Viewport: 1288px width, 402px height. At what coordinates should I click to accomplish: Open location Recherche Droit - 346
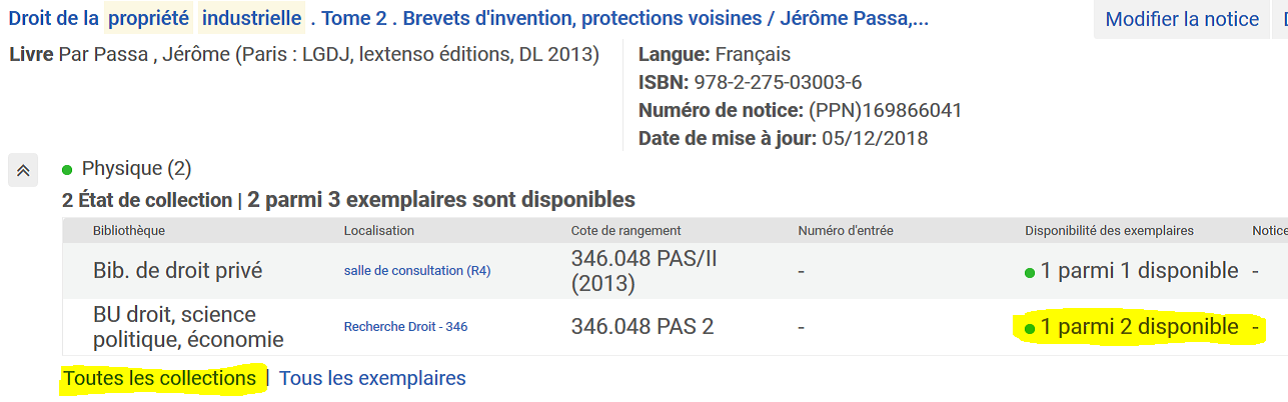[x=406, y=327]
